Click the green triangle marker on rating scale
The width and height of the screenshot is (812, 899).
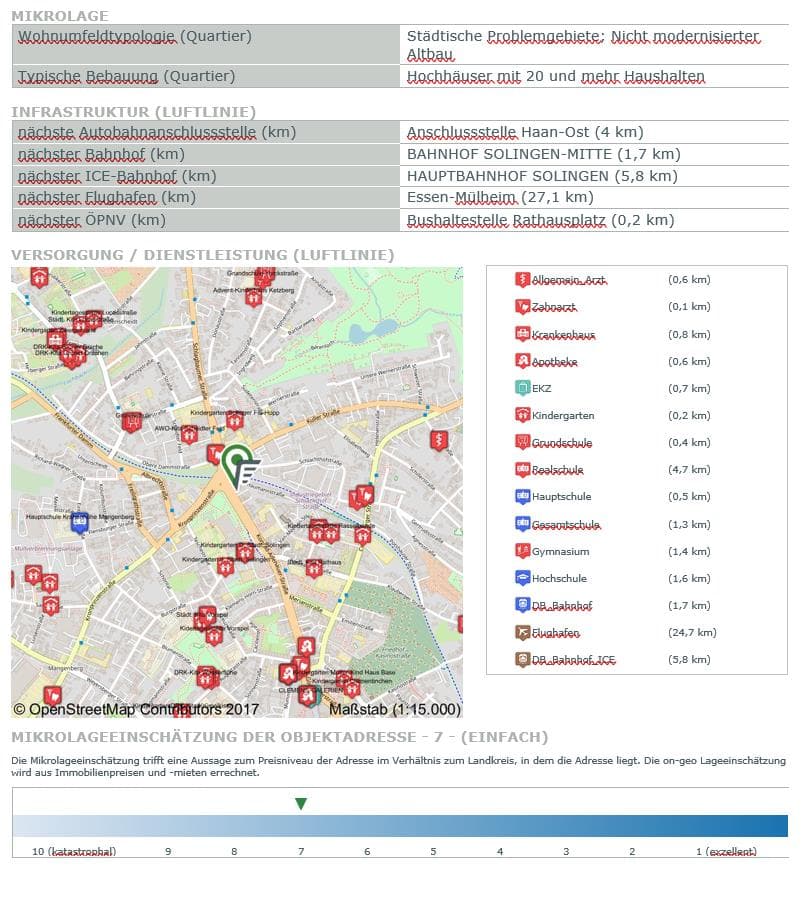[x=301, y=804]
